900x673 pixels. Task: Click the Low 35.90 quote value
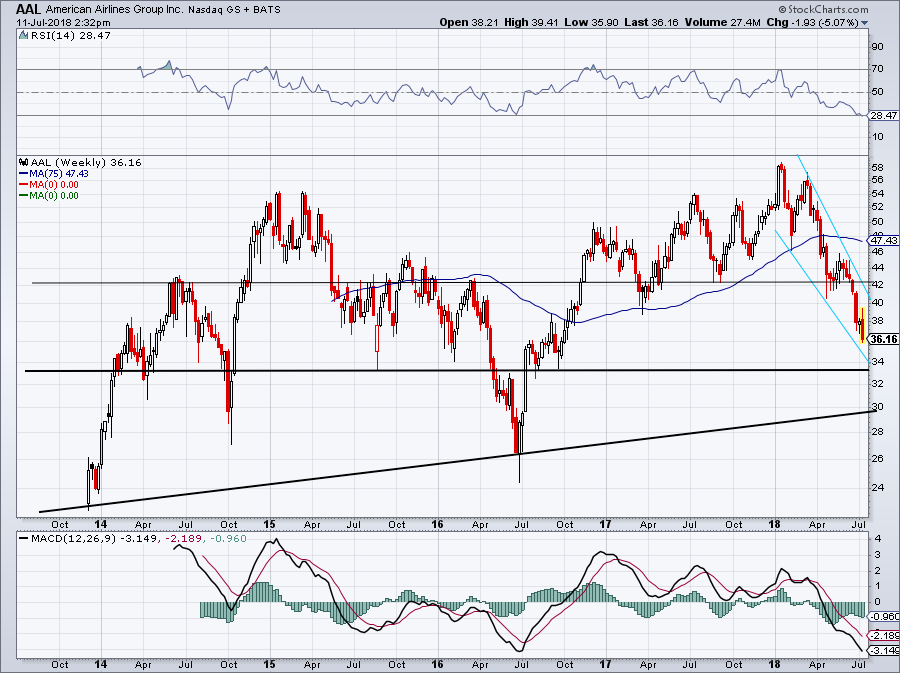tap(593, 22)
